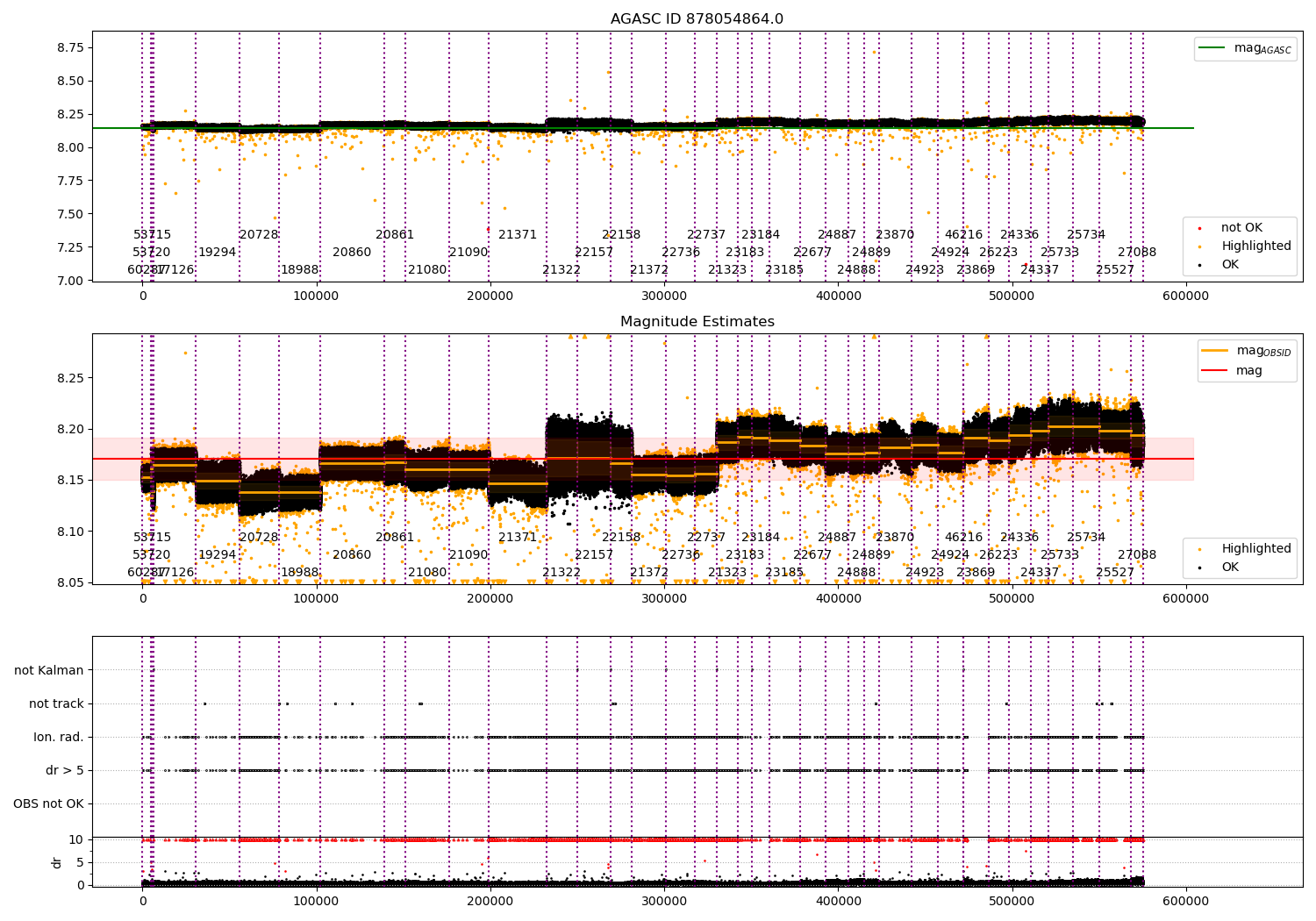Click the 8.20 y-axis tick label
The image size is (1316, 921).
pyautogui.click(x=69, y=429)
